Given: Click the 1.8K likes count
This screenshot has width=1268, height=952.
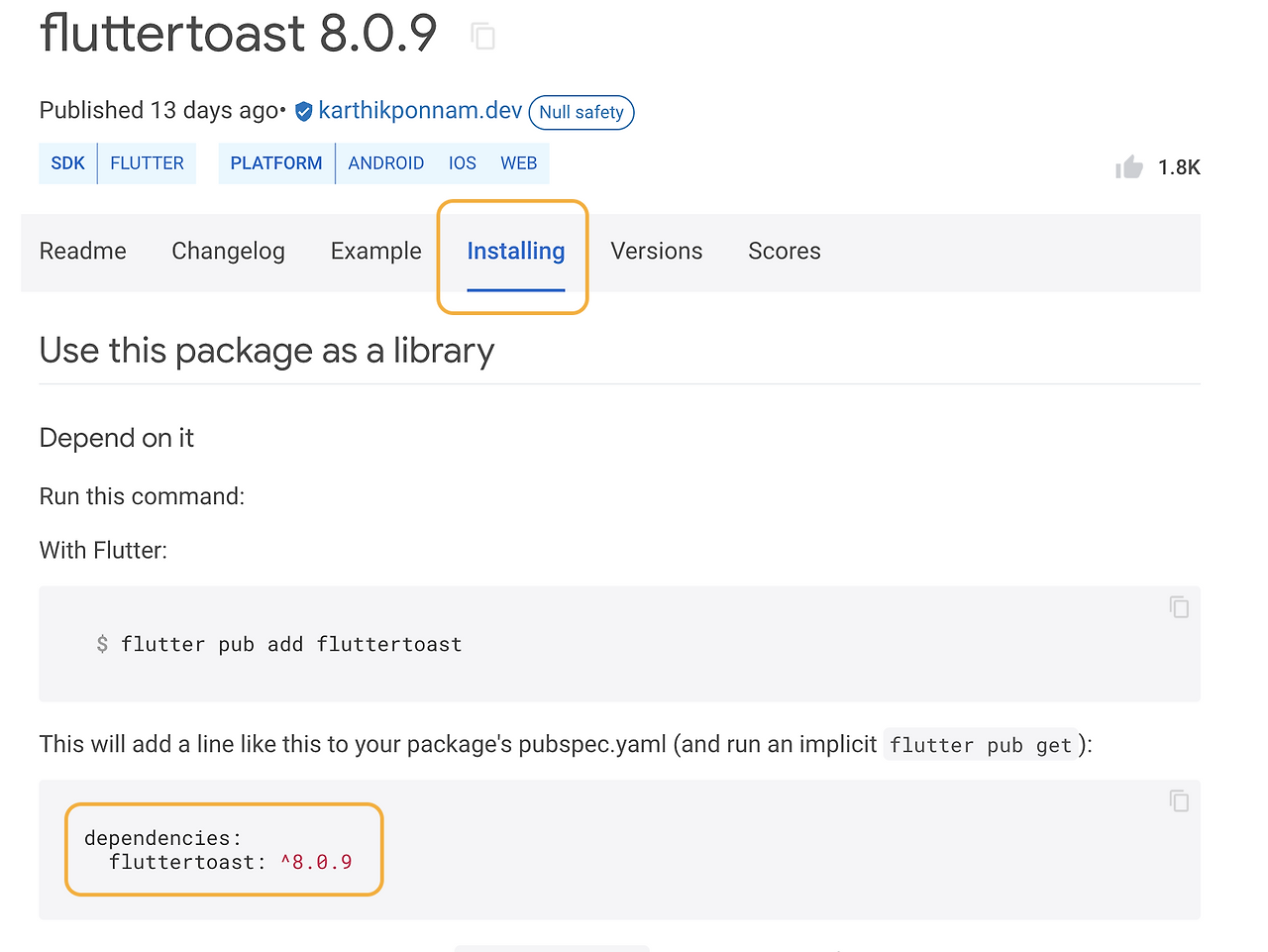Looking at the screenshot, I should (x=1179, y=167).
